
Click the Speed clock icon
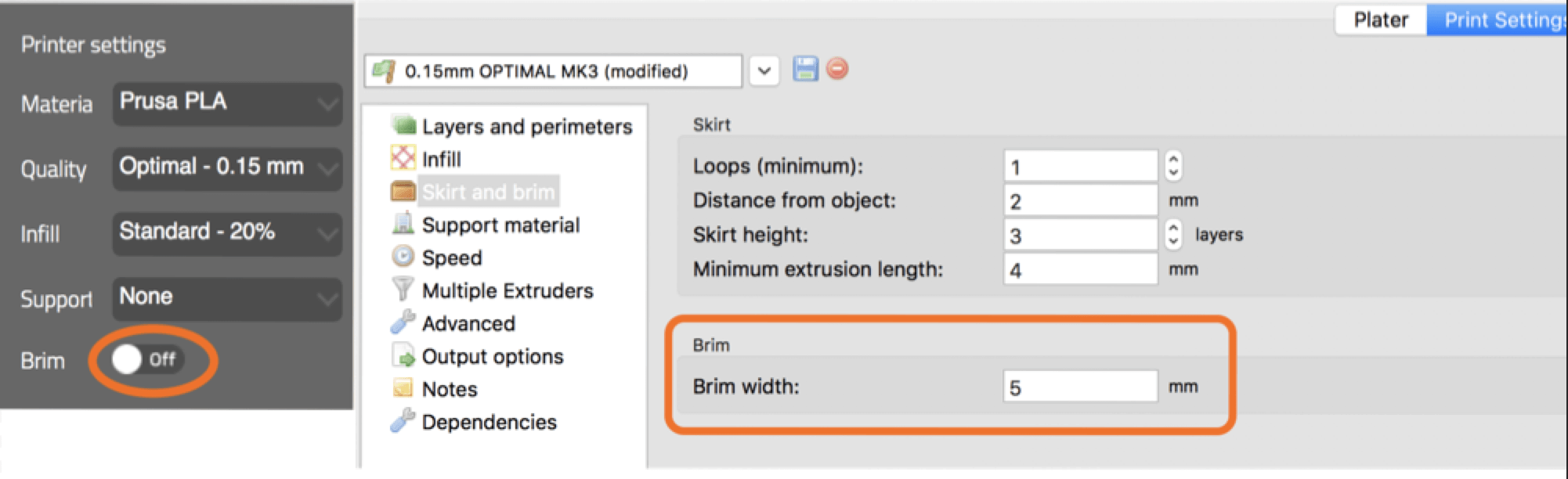click(x=403, y=257)
